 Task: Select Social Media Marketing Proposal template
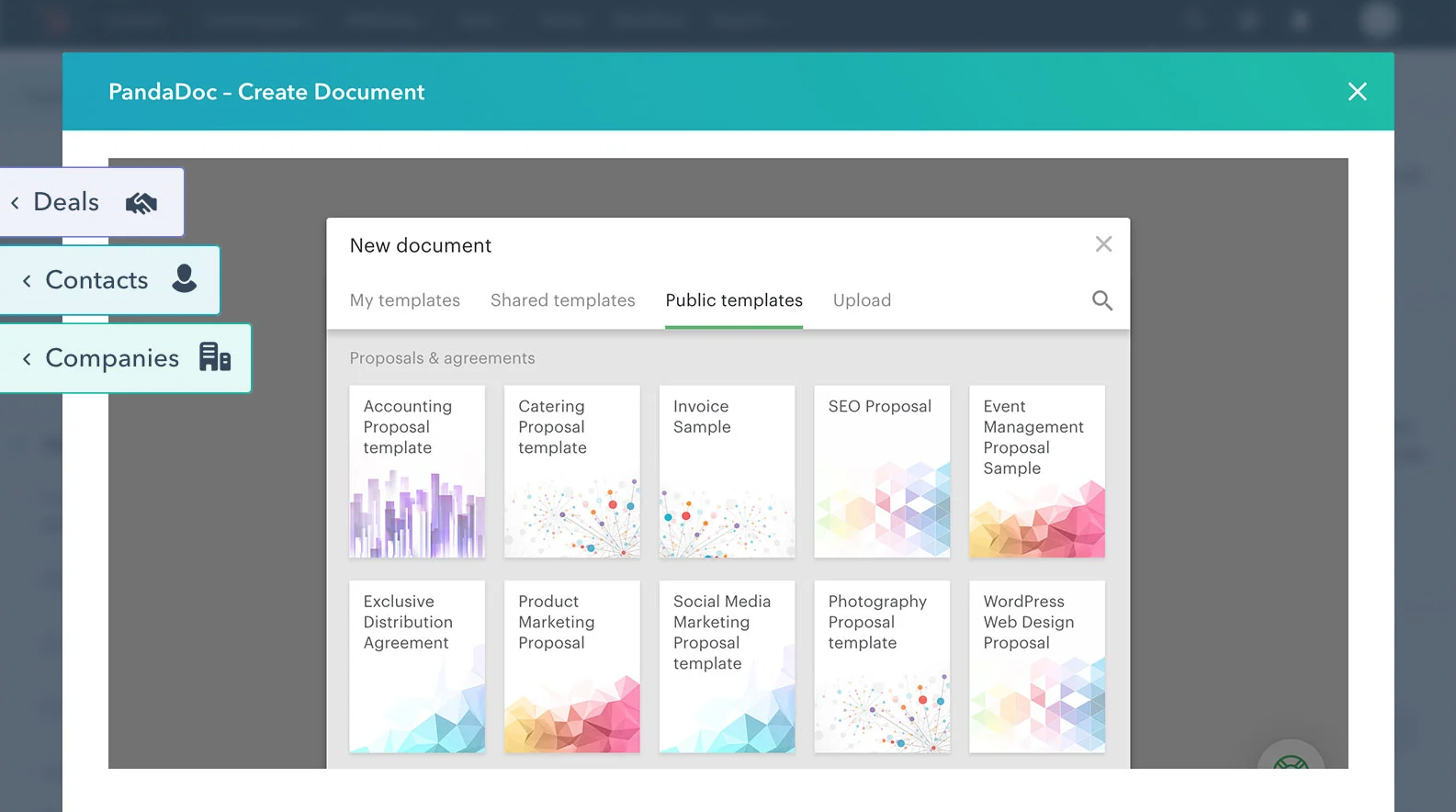727,666
